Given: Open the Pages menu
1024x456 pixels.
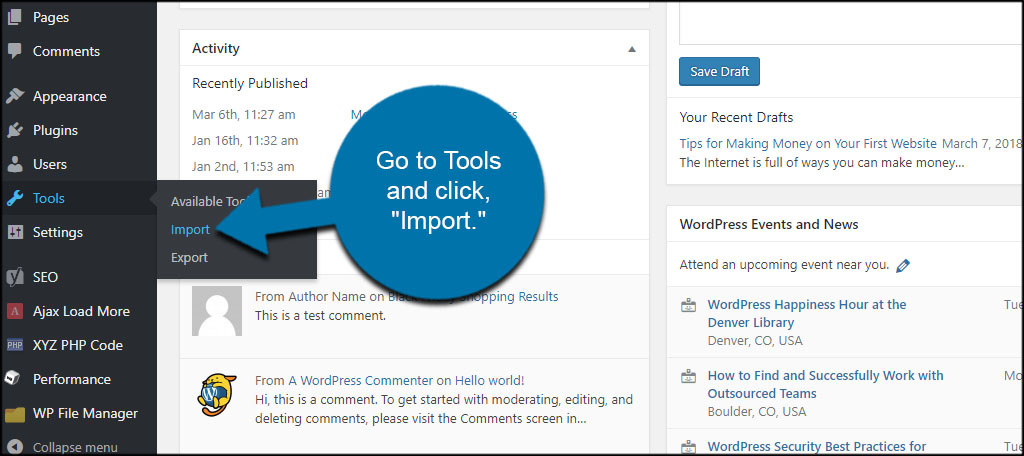Looking at the screenshot, I should pyautogui.click(x=51, y=17).
